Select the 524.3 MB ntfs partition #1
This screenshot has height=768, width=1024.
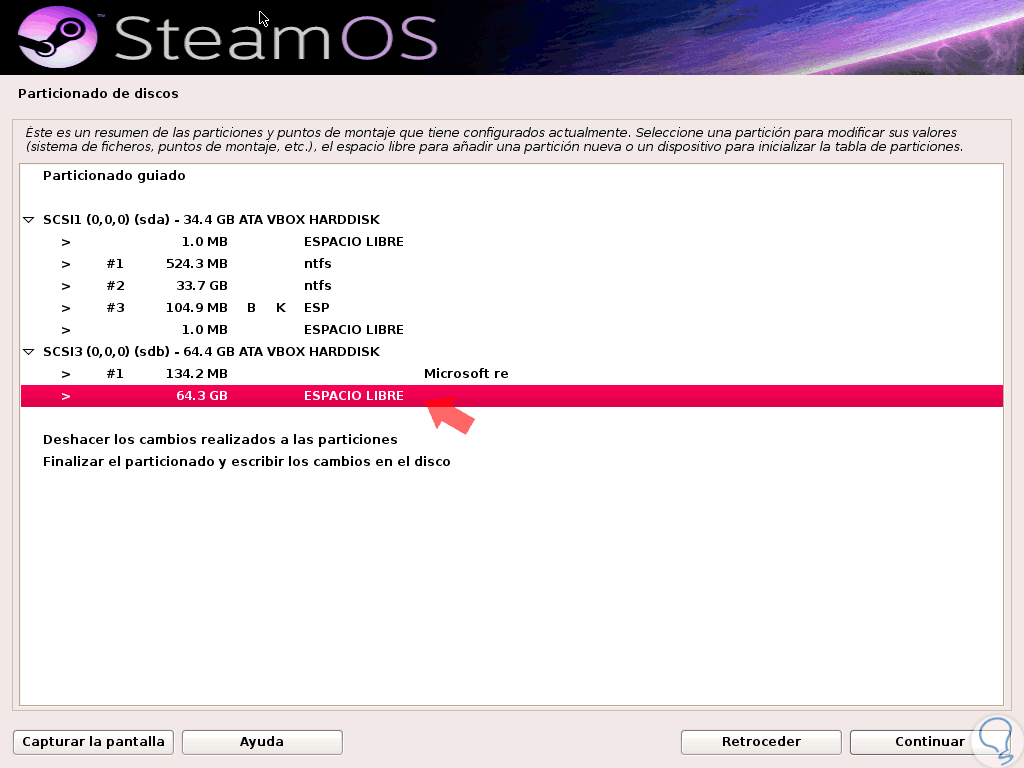click(x=512, y=264)
